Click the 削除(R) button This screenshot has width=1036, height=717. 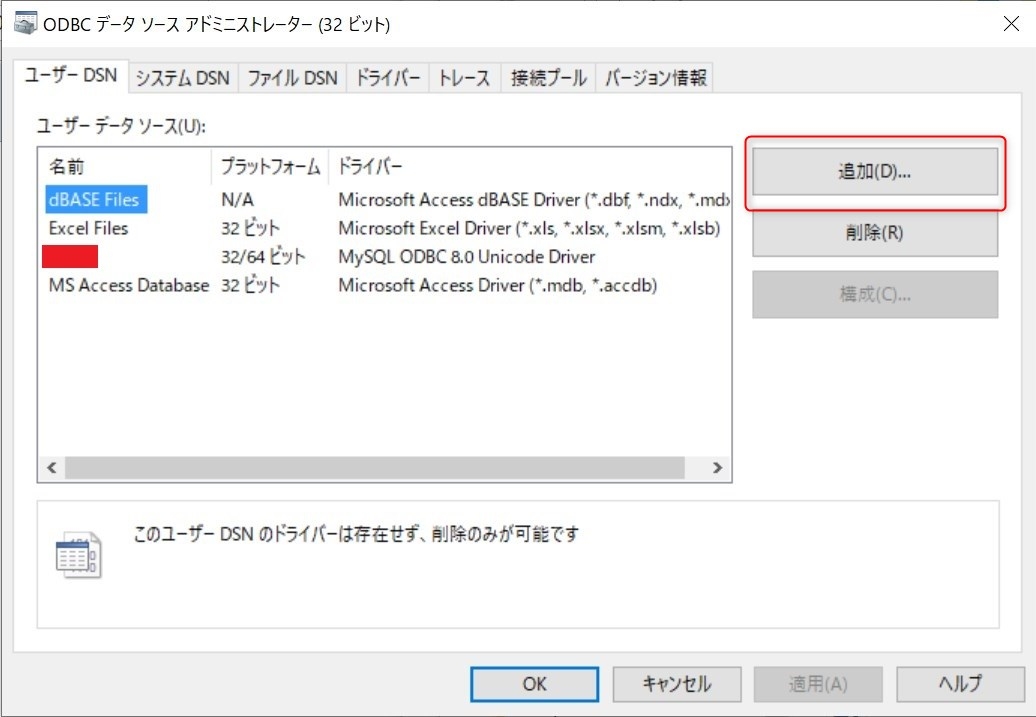[874, 233]
